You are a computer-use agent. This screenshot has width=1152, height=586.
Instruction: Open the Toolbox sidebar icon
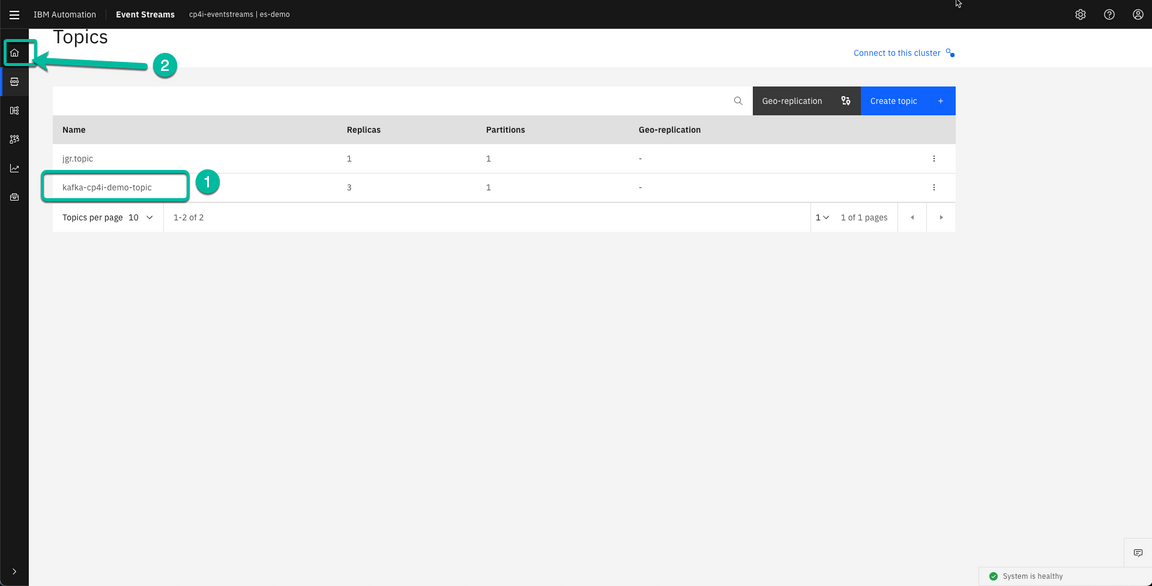pyautogui.click(x=14, y=196)
